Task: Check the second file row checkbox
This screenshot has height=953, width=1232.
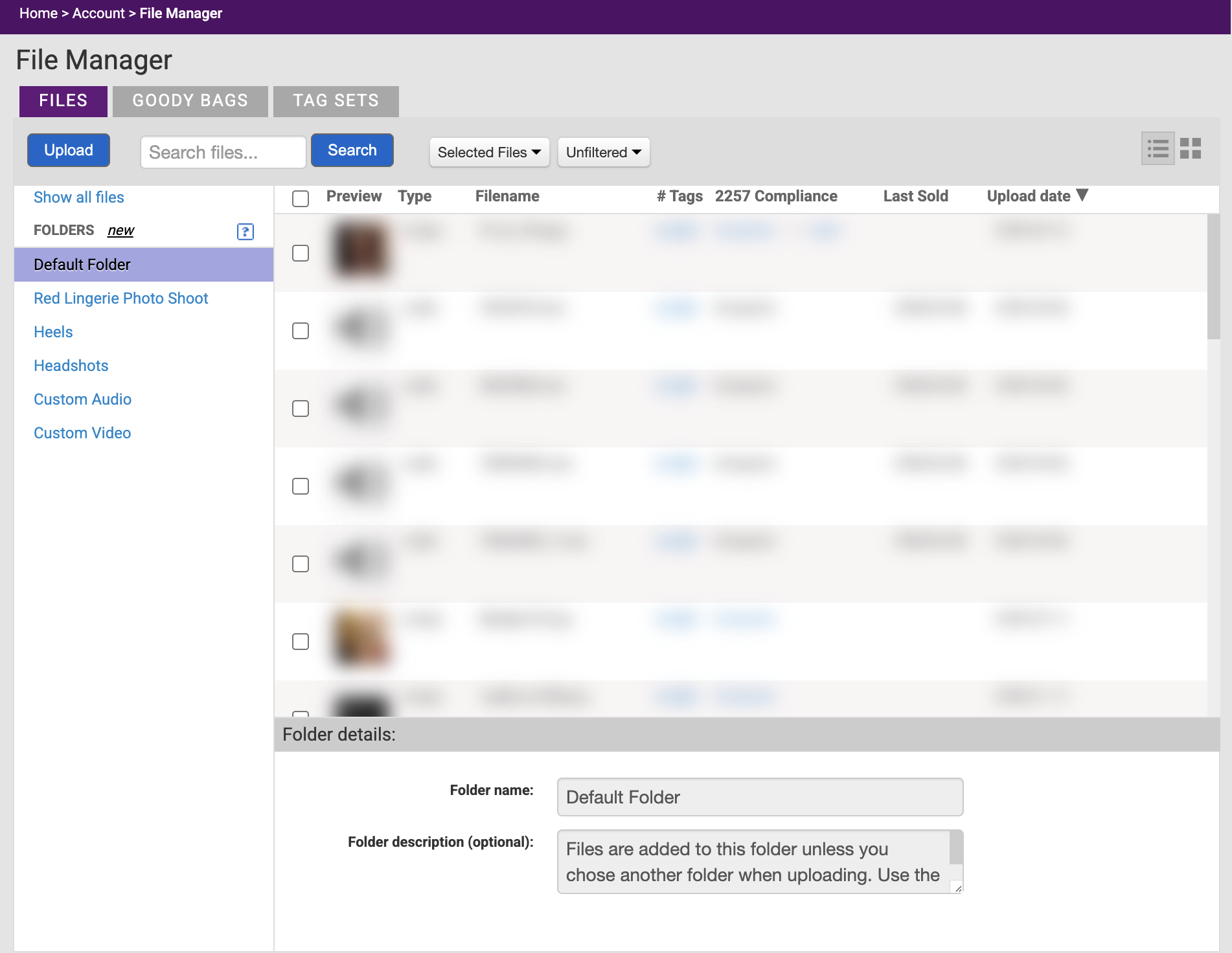Action: pyautogui.click(x=301, y=331)
